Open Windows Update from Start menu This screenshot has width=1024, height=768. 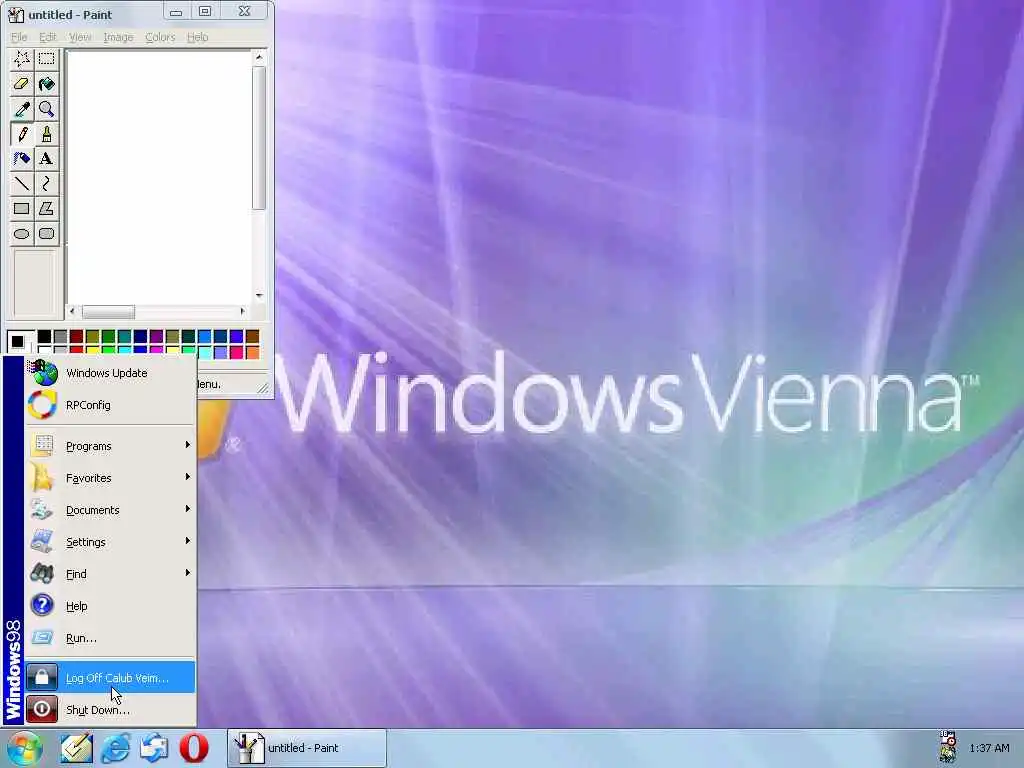(110, 373)
